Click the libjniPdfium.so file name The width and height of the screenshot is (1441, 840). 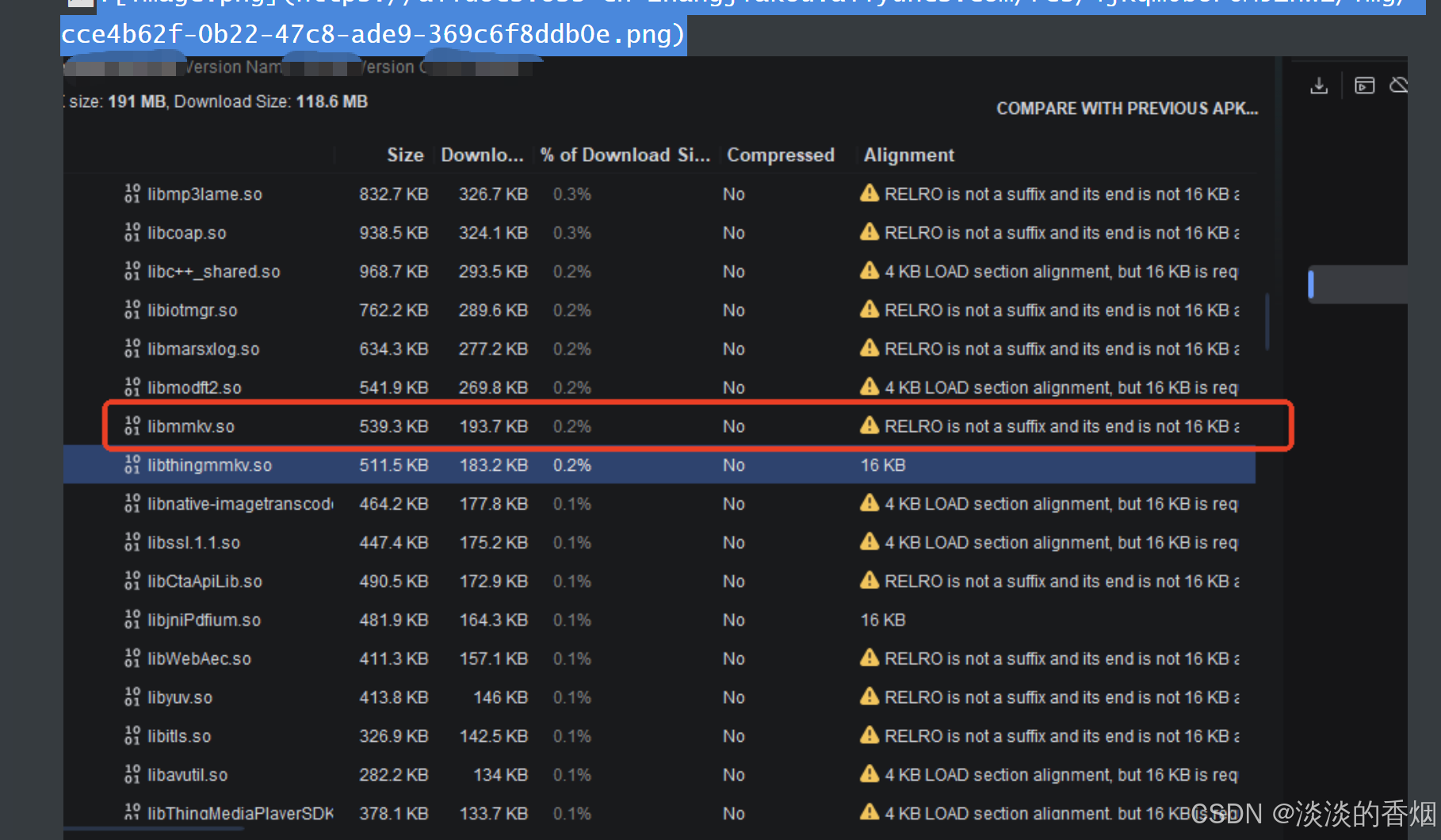click(x=204, y=620)
